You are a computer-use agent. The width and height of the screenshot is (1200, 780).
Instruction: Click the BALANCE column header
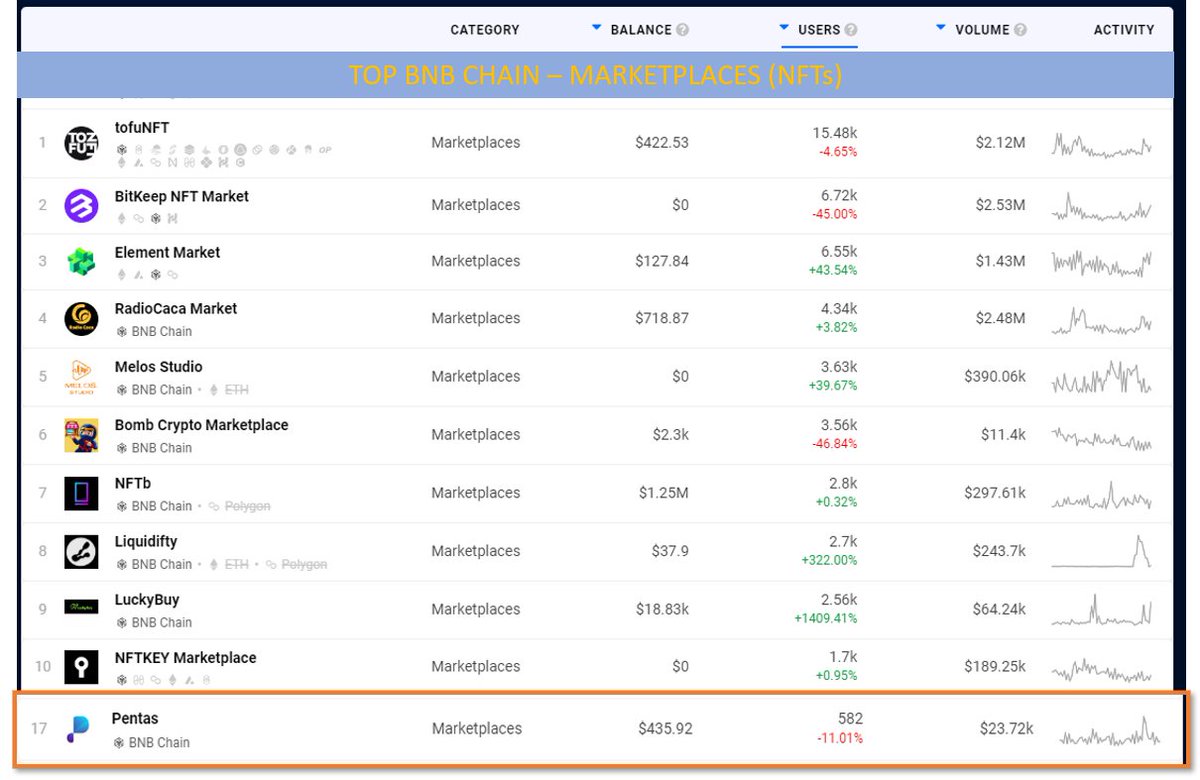pyautogui.click(x=641, y=30)
